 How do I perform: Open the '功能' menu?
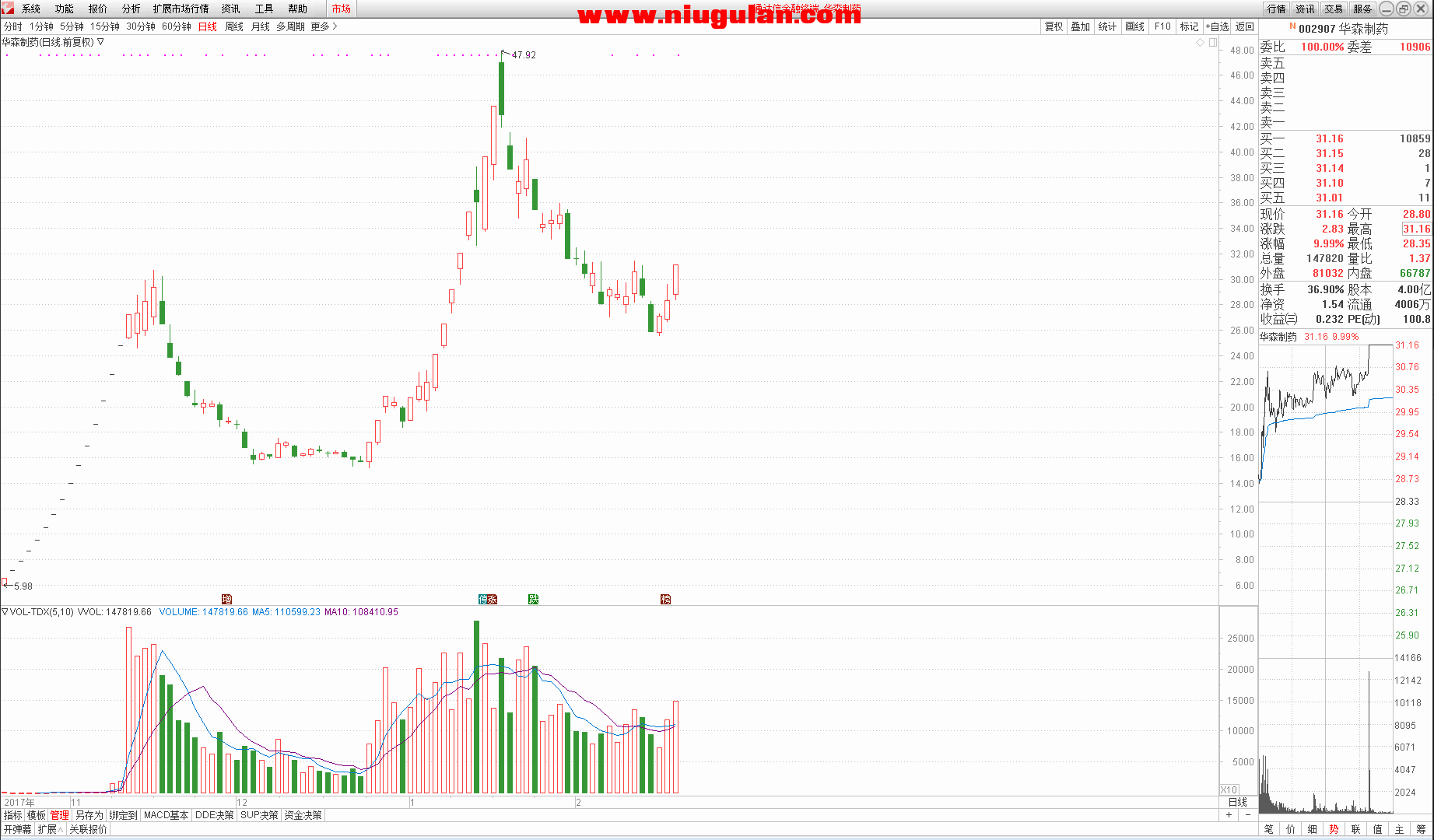(x=65, y=9)
